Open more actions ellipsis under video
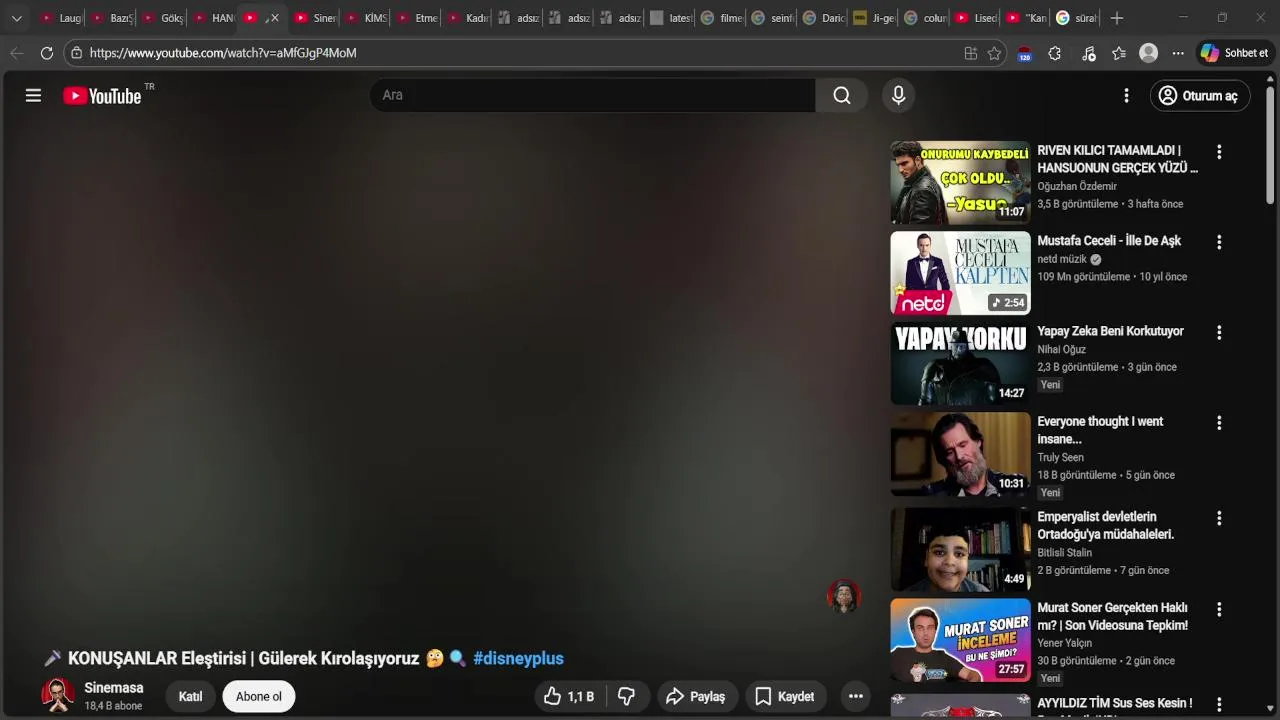Viewport: 1280px width, 720px height. pyautogui.click(x=855, y=696)
